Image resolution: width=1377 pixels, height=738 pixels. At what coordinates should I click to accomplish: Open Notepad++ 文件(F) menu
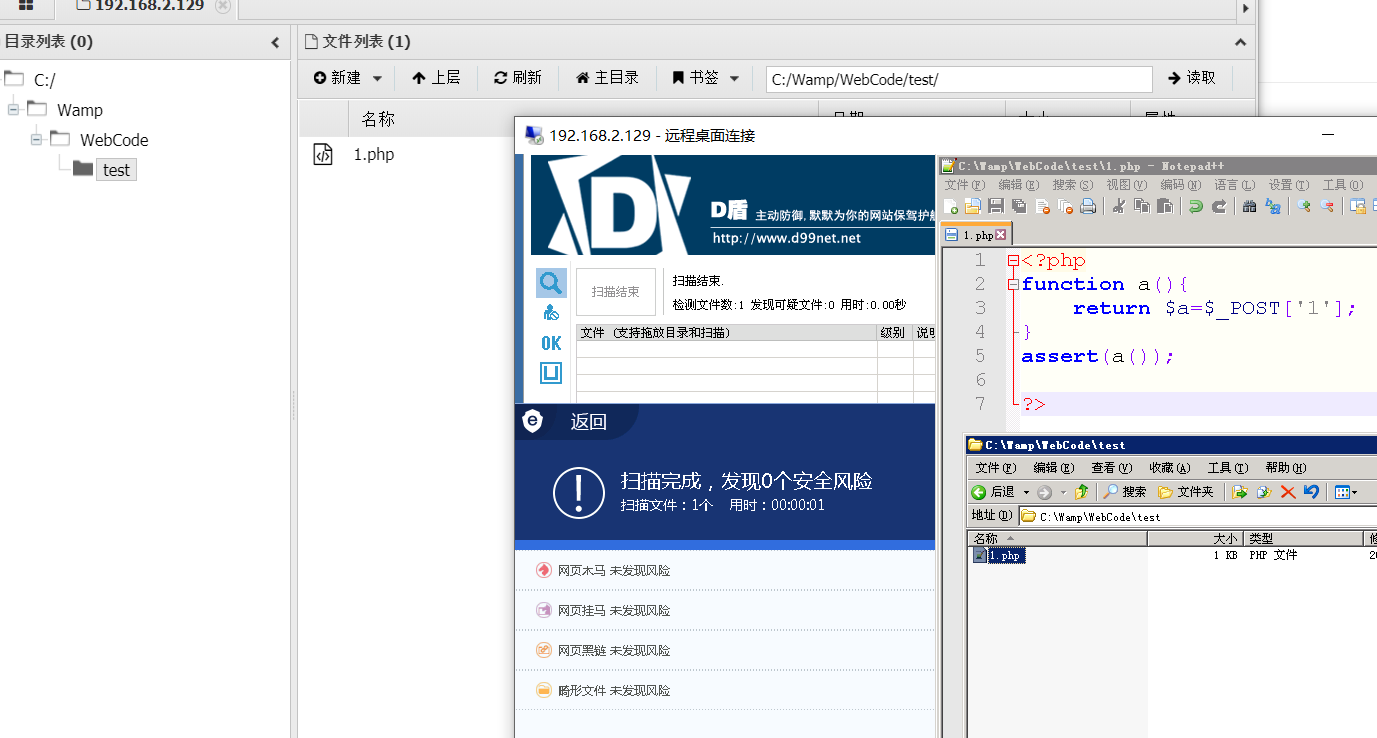click(964, 185)
